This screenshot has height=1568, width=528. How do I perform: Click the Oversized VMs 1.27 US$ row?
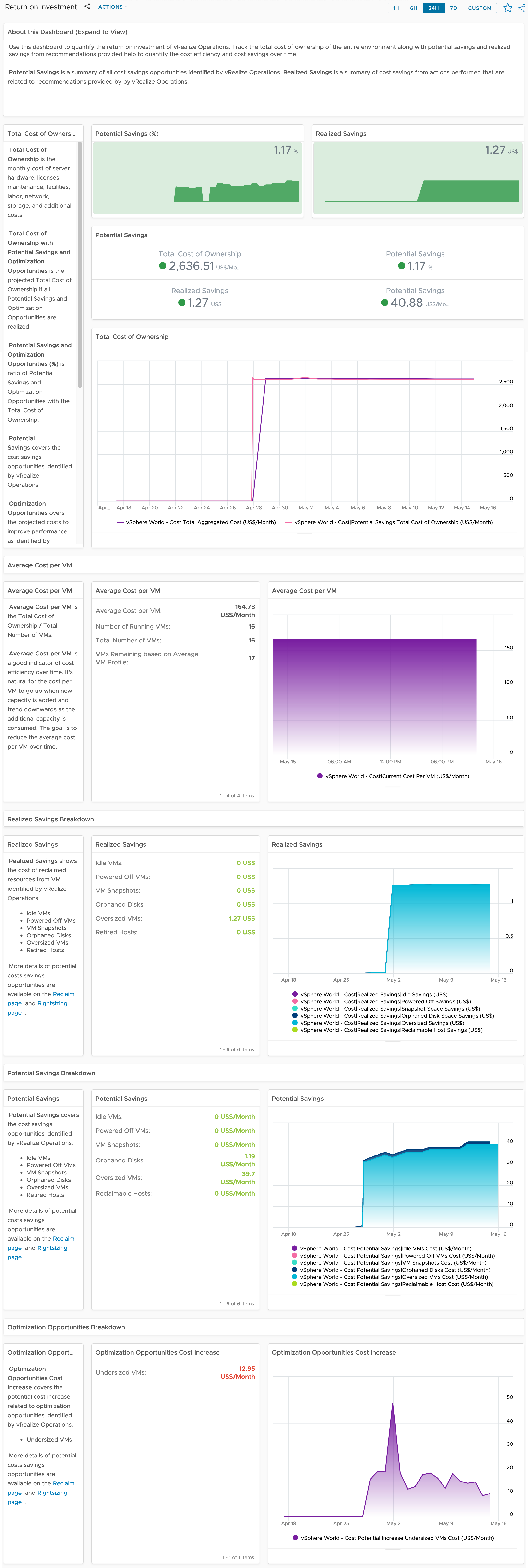click(175, 918)
